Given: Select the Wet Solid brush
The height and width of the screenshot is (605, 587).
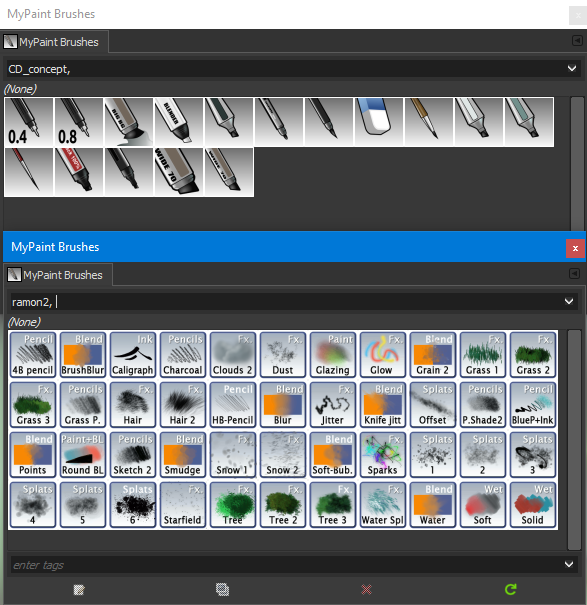Looking at the screenshot, I should point(533,504).
